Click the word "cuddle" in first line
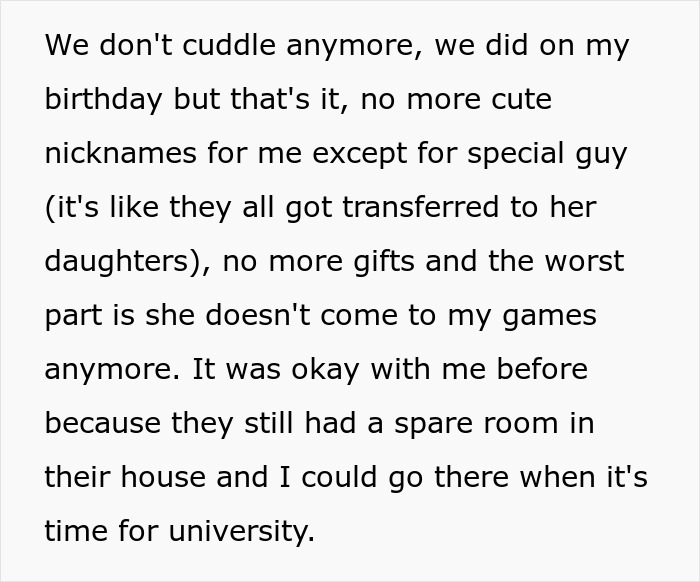Viewport: 700px width, 582px height. point(229,45)
